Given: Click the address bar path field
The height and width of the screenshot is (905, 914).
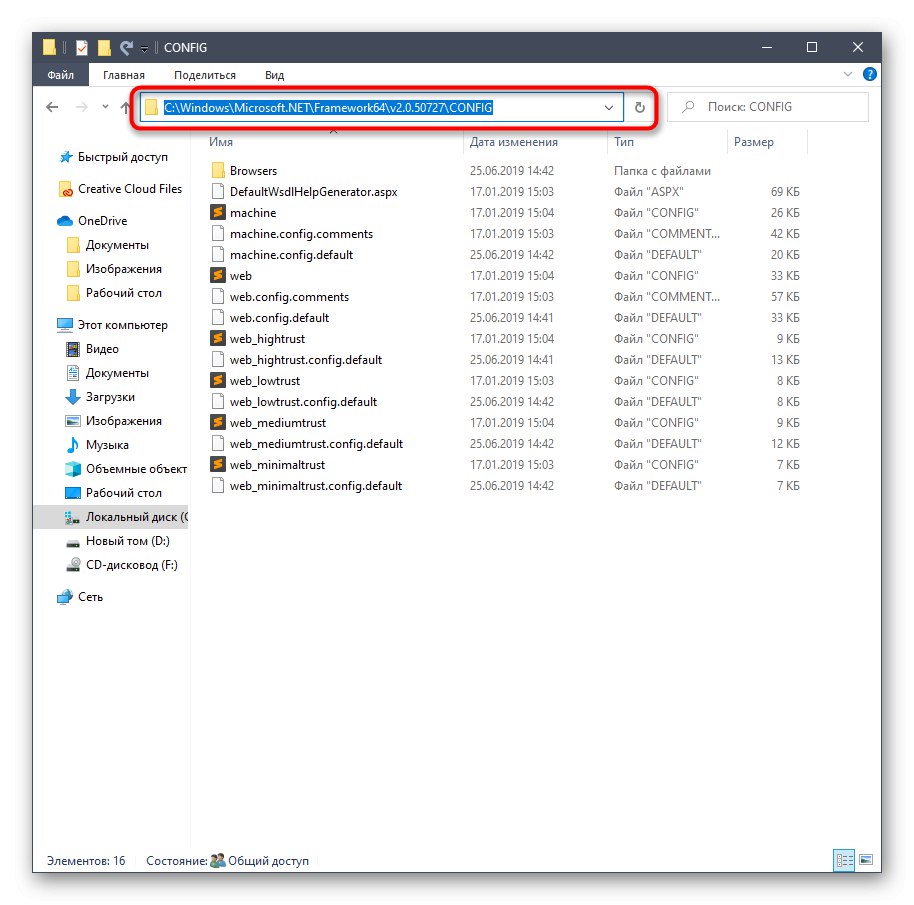Looking at the screenshot, I should 382,107.
